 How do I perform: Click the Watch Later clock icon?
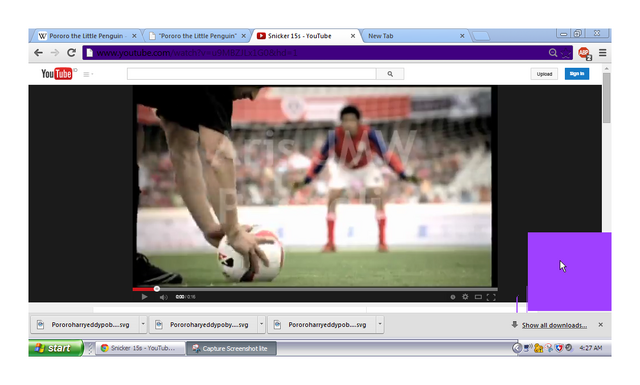pyautogui.click(x=452, y=297)
